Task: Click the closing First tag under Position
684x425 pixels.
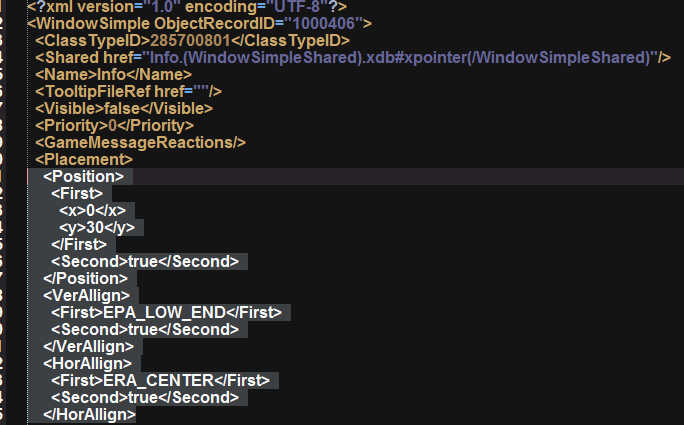Action: coord(79,244)
